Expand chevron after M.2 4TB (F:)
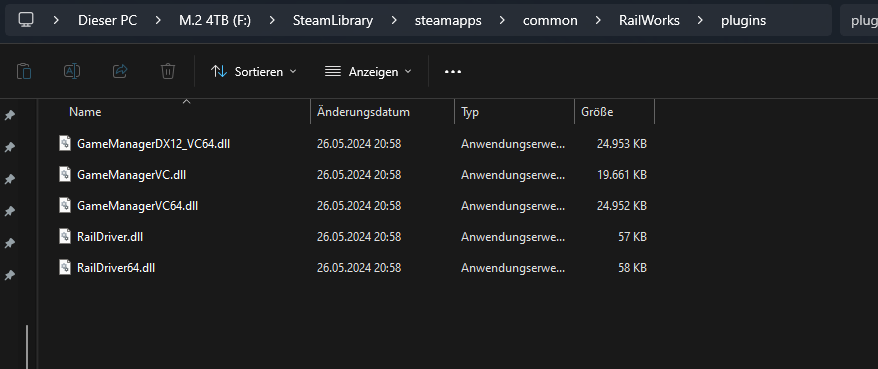878x369 pixels. click(x=272, y=21)
